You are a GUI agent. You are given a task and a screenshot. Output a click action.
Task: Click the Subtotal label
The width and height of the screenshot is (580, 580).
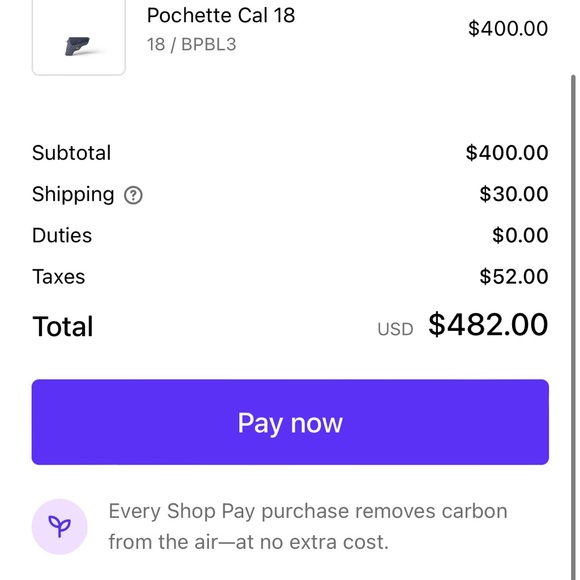tap(71, 153)
